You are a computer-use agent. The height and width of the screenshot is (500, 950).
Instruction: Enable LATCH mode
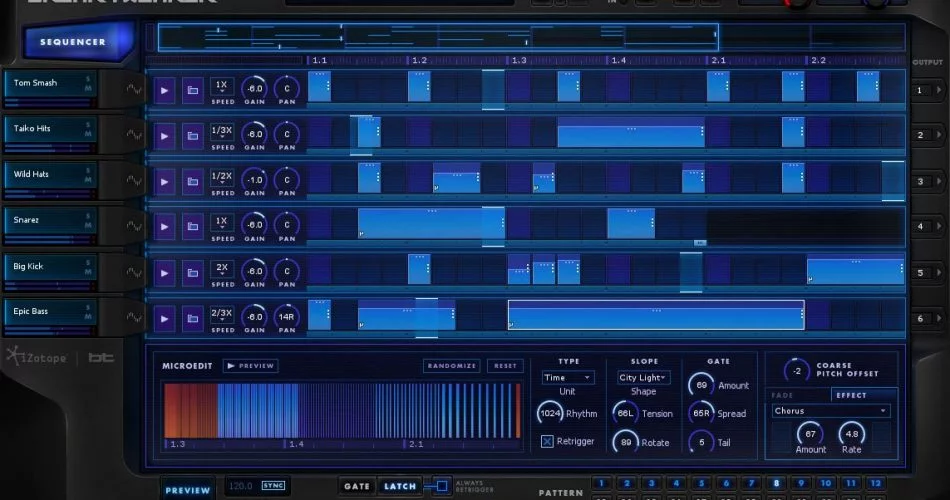(x=400, y=486)
